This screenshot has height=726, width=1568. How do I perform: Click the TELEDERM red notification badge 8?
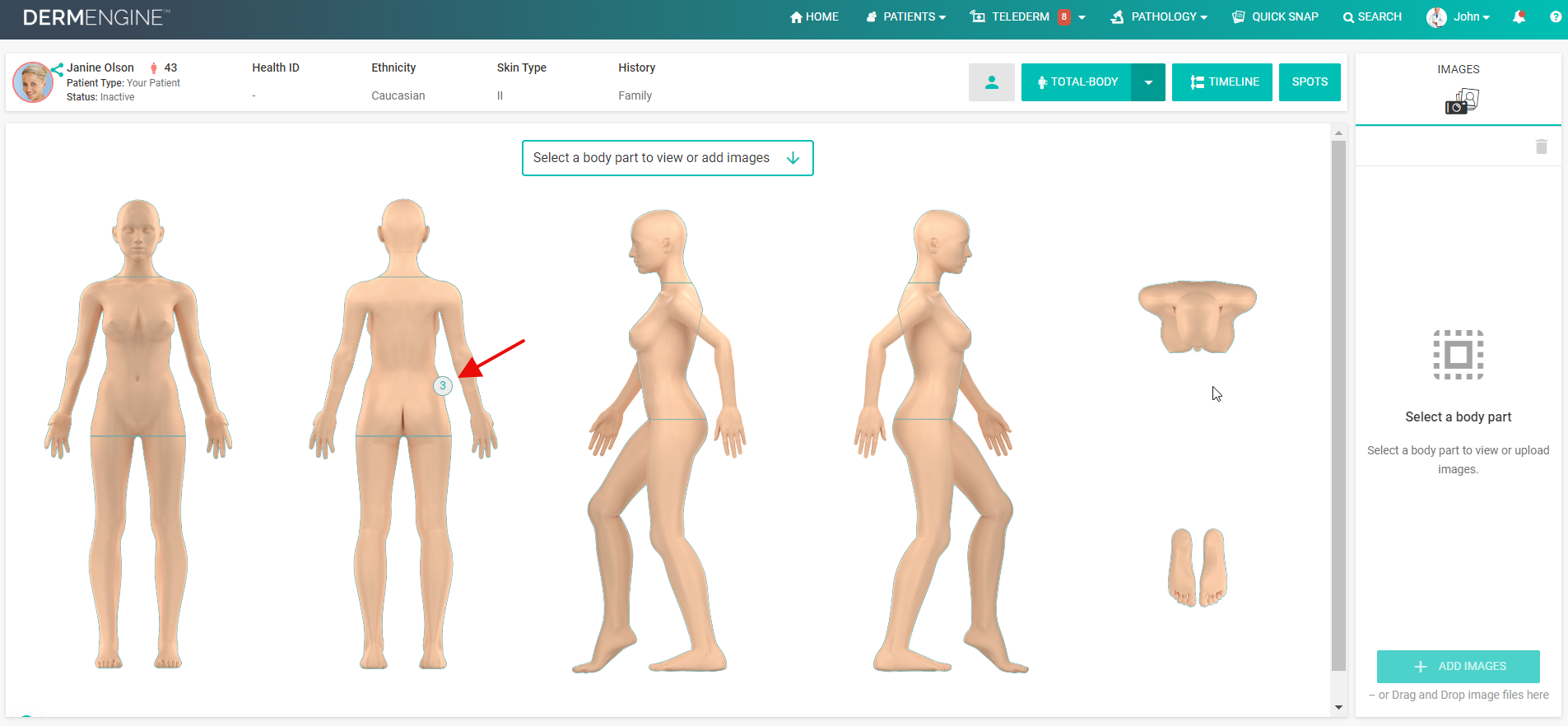pyautogui.click(x=1064, y=16)
